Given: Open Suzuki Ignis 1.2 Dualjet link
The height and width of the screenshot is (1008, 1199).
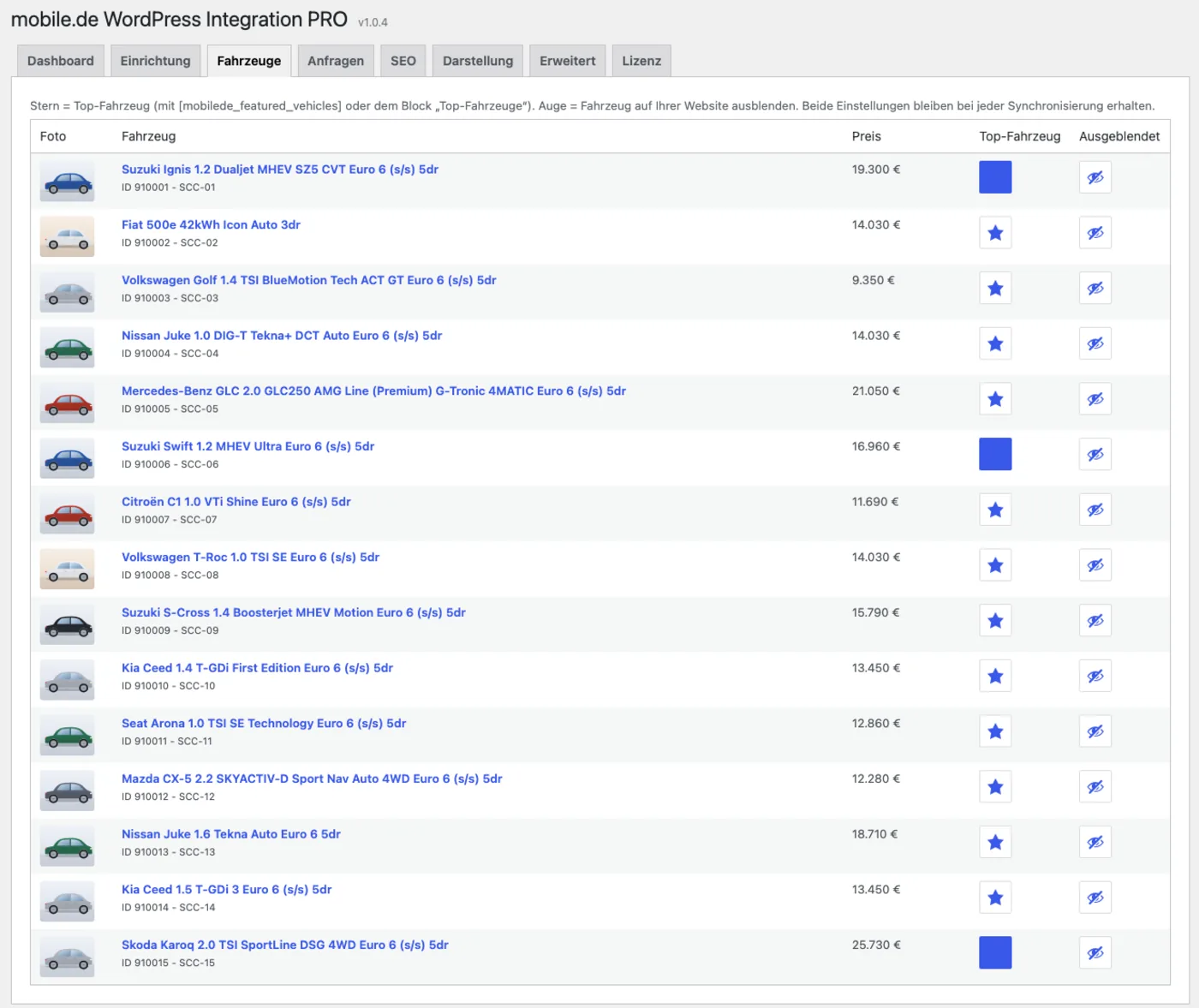Looking at the screenshot, I should coord(280,170).
